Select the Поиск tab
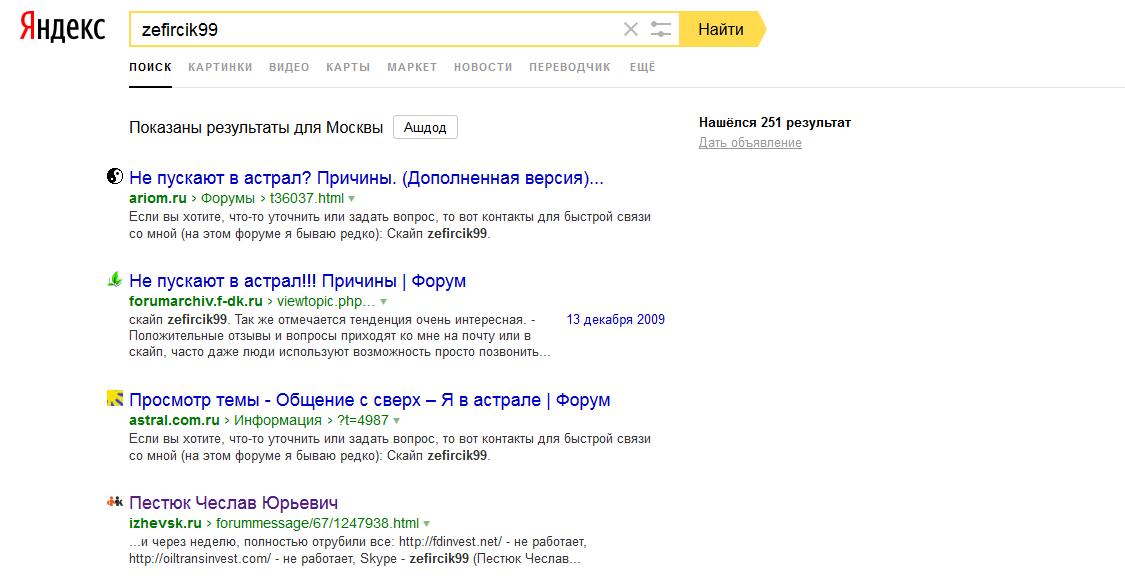Image resolution: width=1125 pixels, height=583 pixels. click(x=151, y=67)
